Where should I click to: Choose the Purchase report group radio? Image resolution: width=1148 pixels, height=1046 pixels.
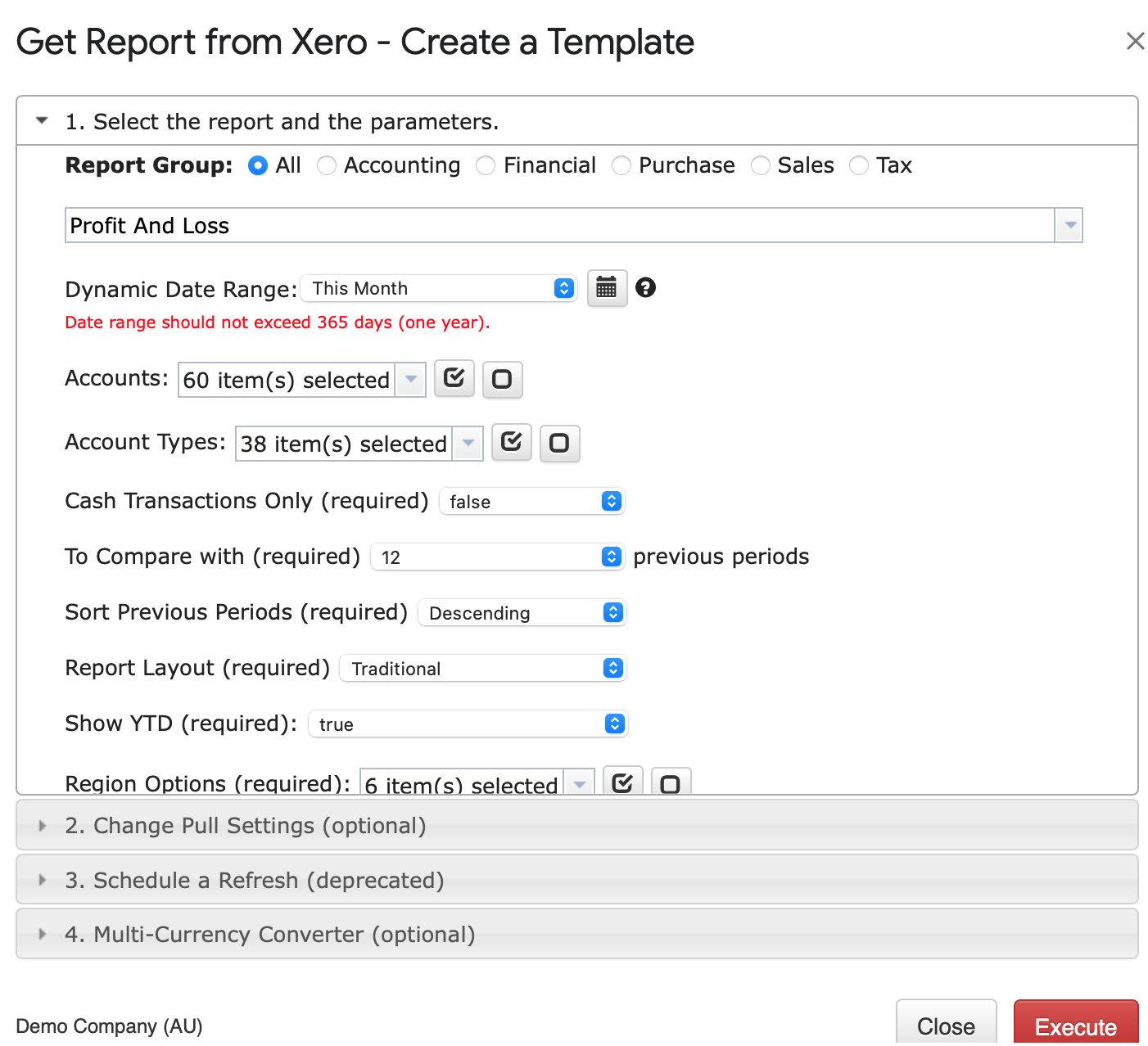coord(621,165)
